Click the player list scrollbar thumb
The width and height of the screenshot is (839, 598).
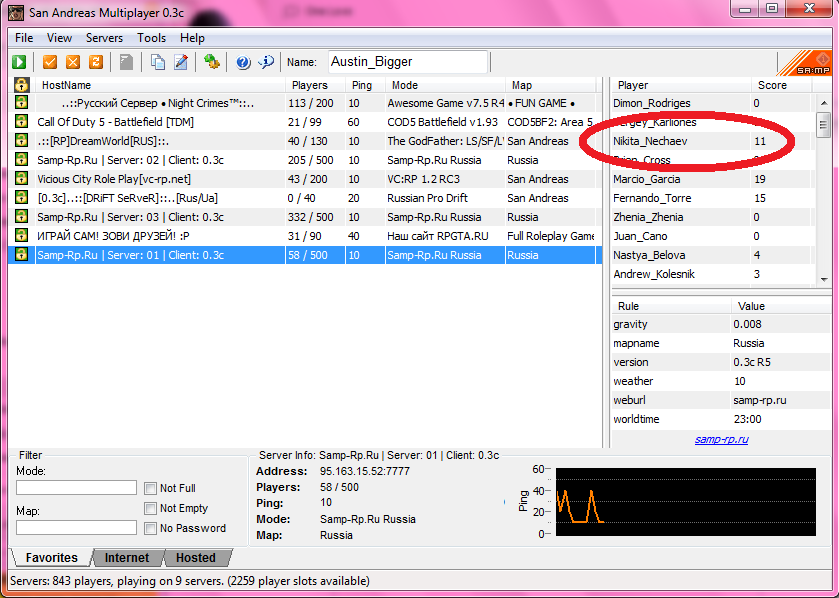(x=823, y=125)
